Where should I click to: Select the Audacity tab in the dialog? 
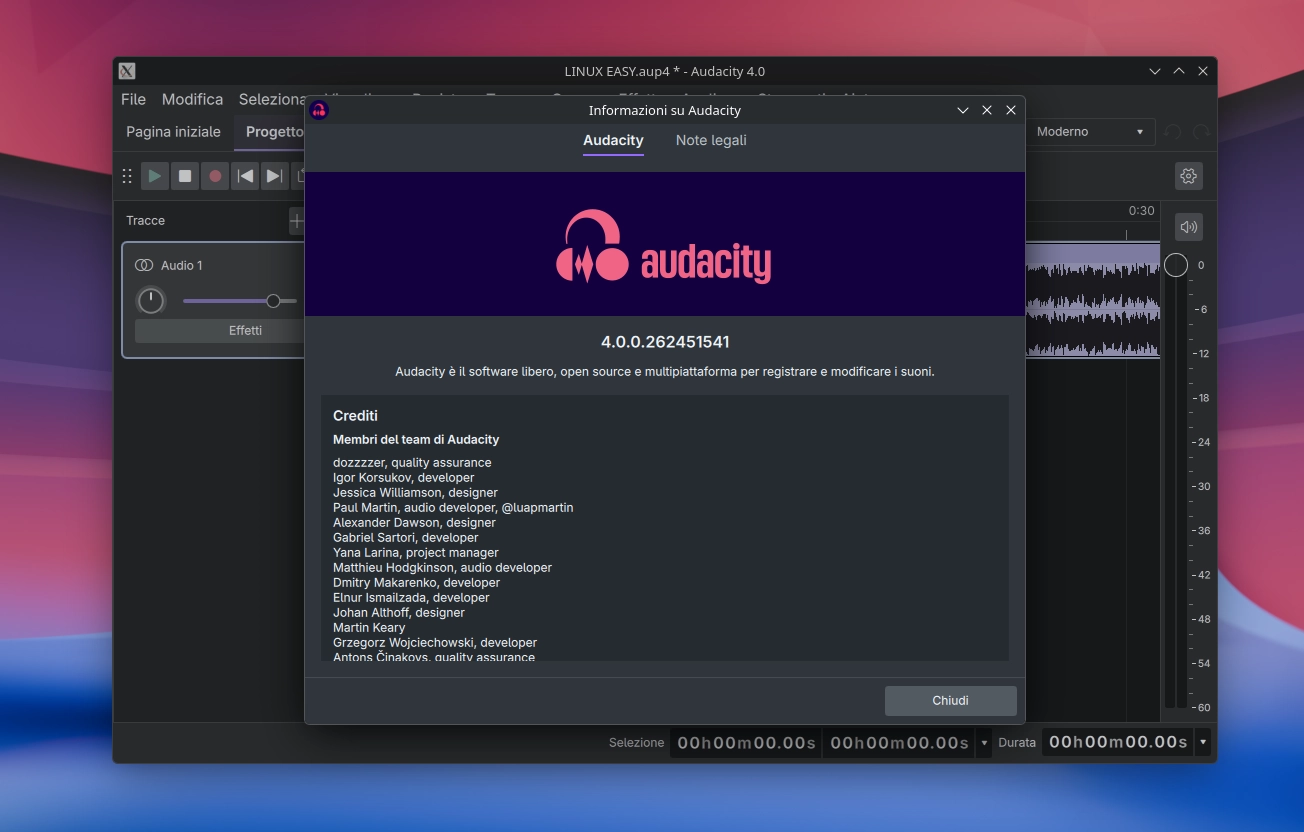tap(613, 140)
